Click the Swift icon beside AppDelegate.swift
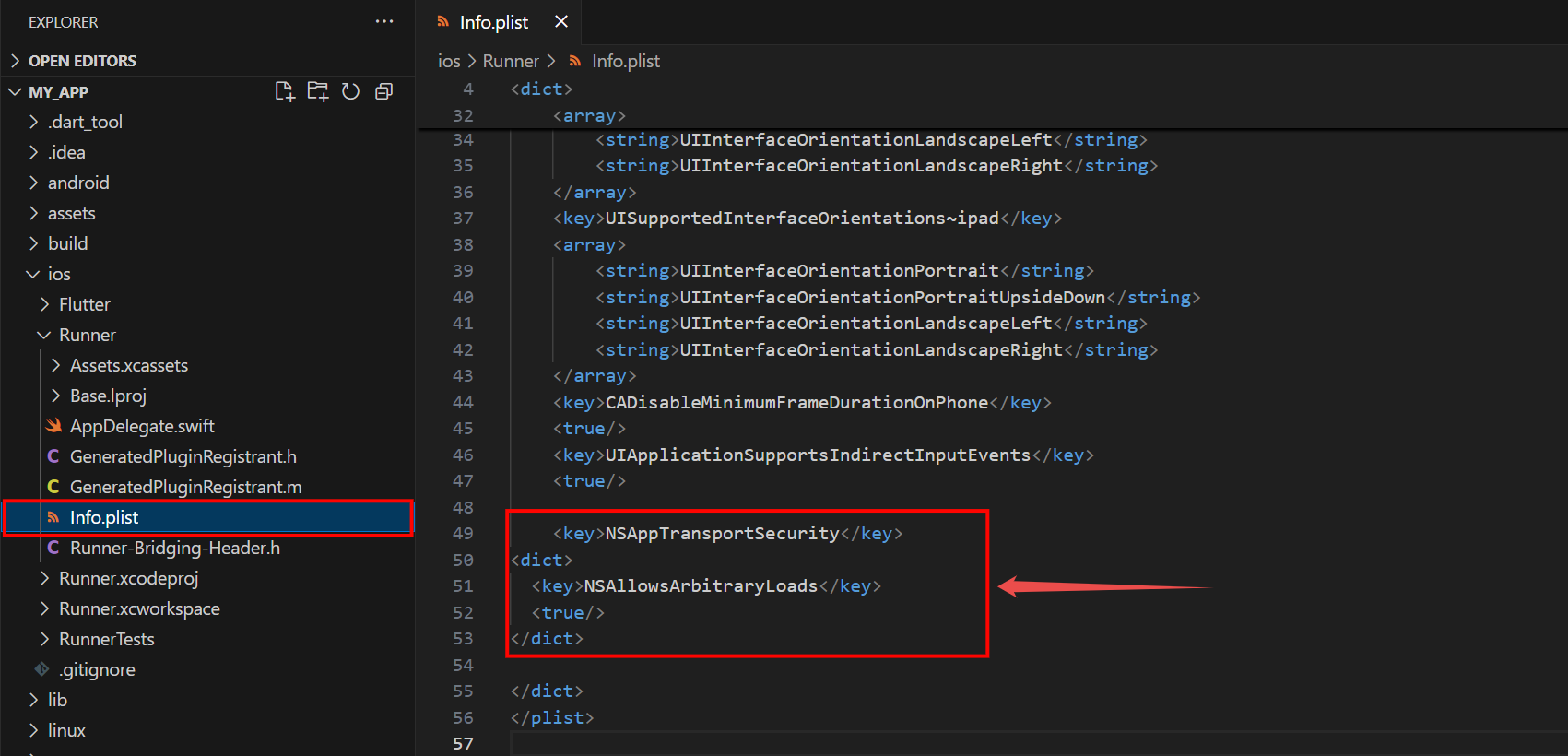This screenshot has height=756, width=1568. coord(53,426)
